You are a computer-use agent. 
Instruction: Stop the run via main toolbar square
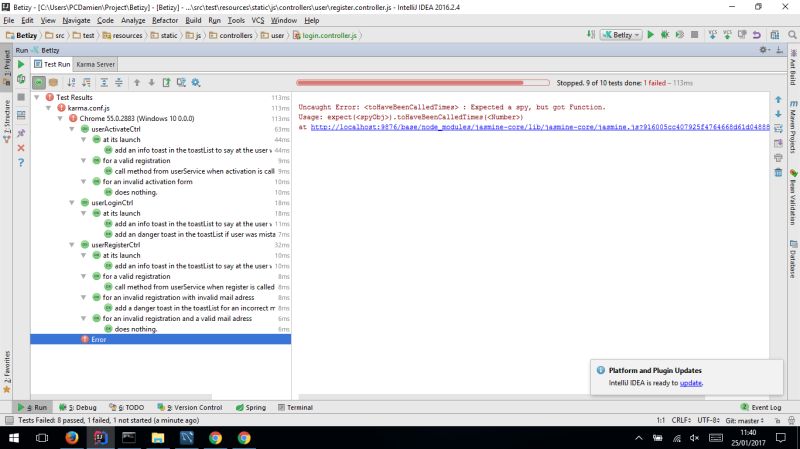click(x=694, y=35)
